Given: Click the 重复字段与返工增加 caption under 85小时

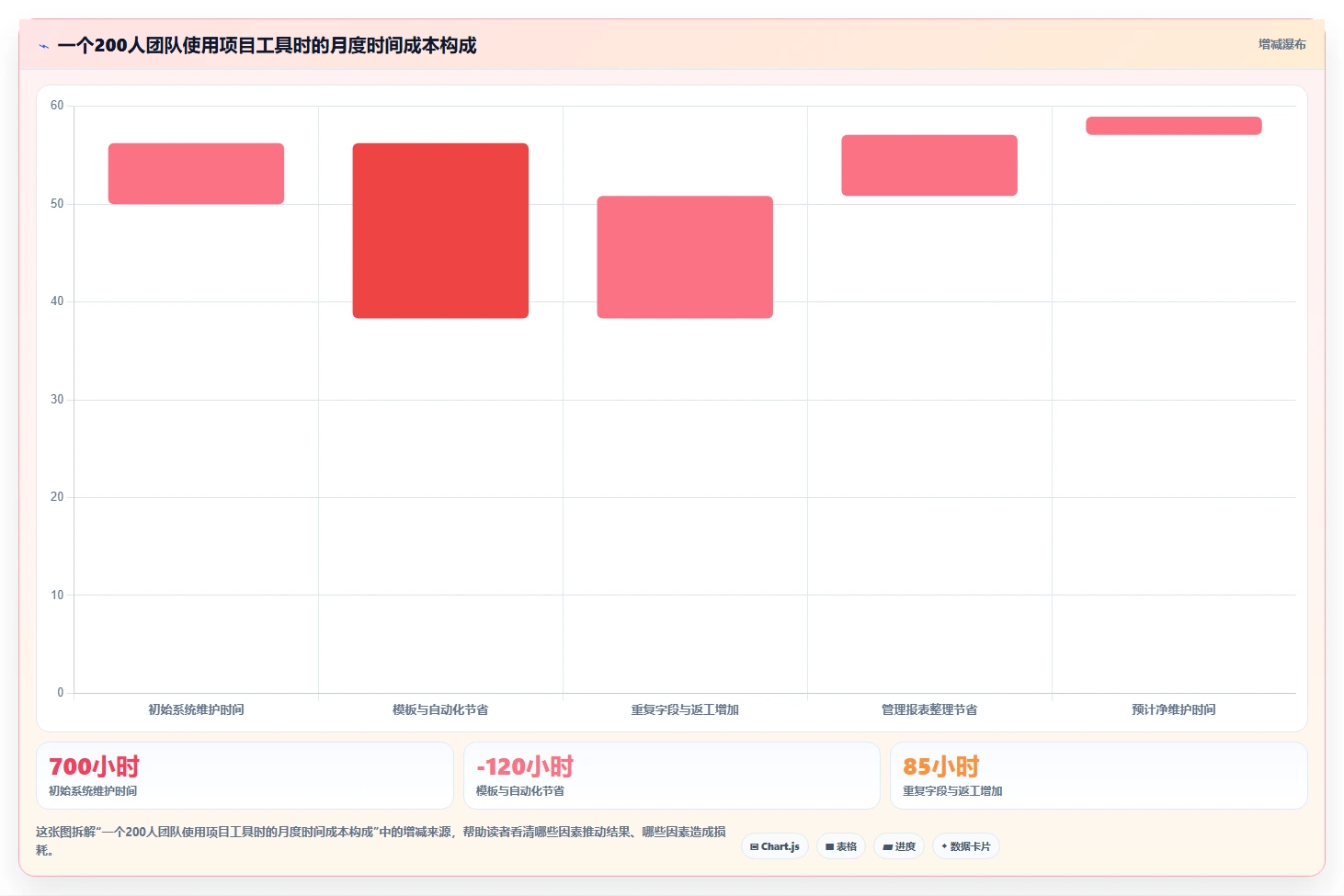Looking at the screenshot, I should click(952, 791).
